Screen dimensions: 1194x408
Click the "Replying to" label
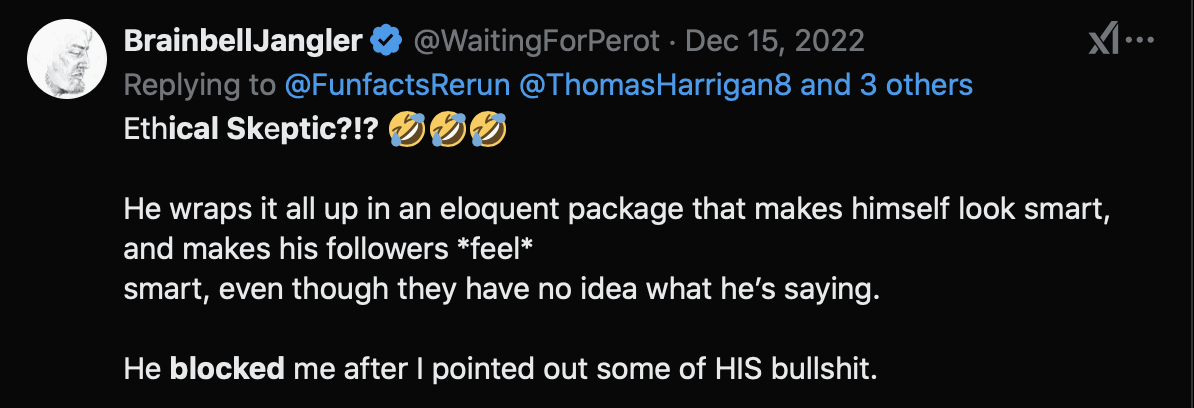(199, 85)
